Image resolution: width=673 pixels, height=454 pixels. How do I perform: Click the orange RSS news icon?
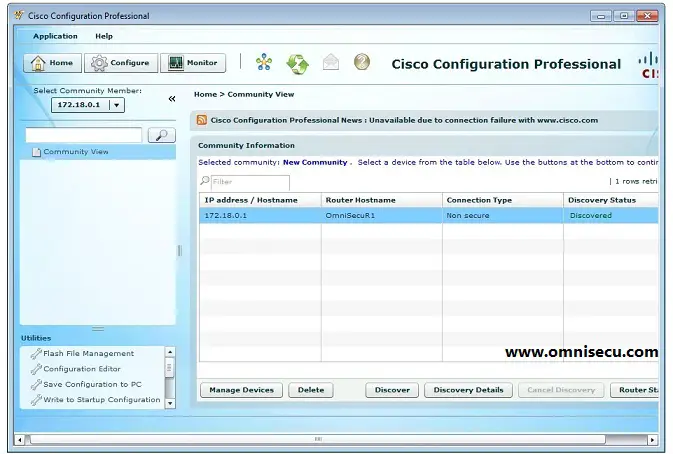(201, 120)
